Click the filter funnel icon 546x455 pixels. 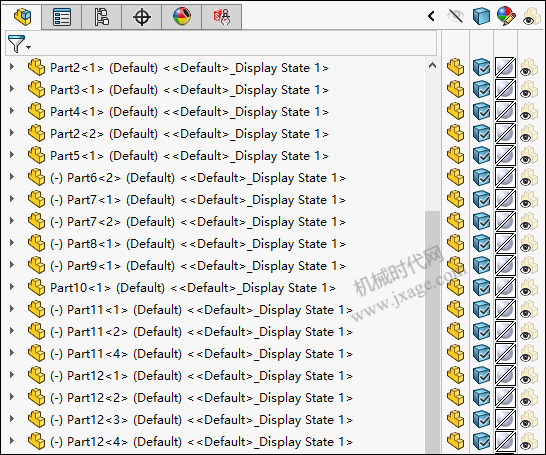tap(18, 44)
